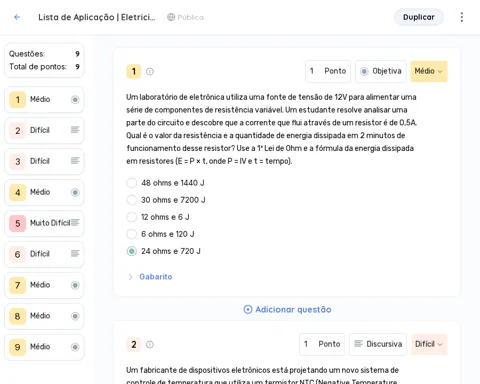Click the pink number 2 badge in the question card
Viewport: 480px width, 384px height.
(x=134, y=344)
